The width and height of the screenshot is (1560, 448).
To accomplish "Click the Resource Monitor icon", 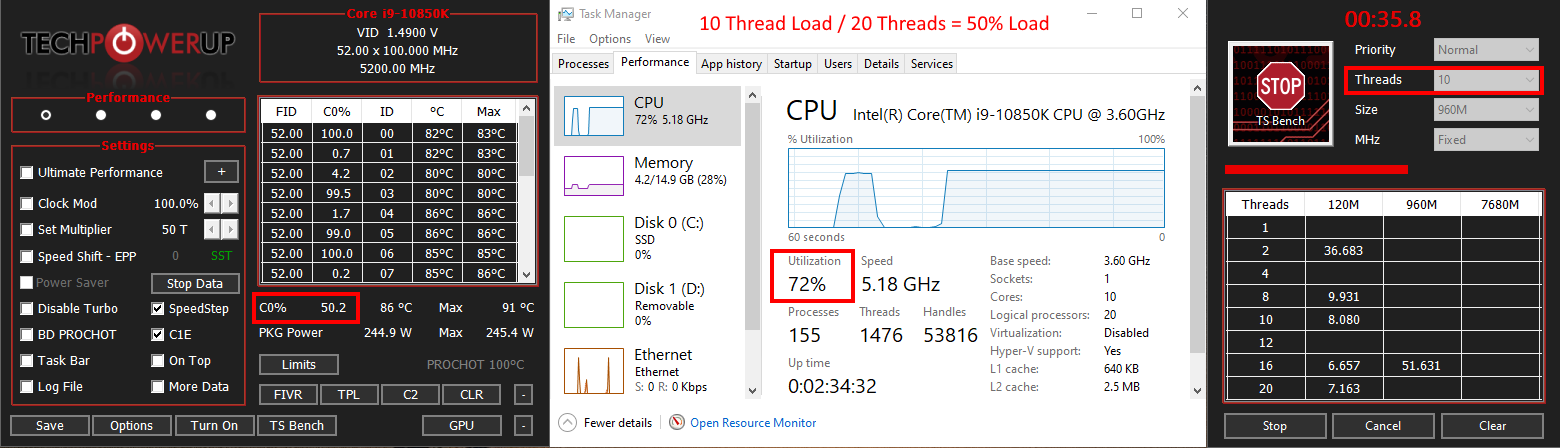I will point(677,423).
